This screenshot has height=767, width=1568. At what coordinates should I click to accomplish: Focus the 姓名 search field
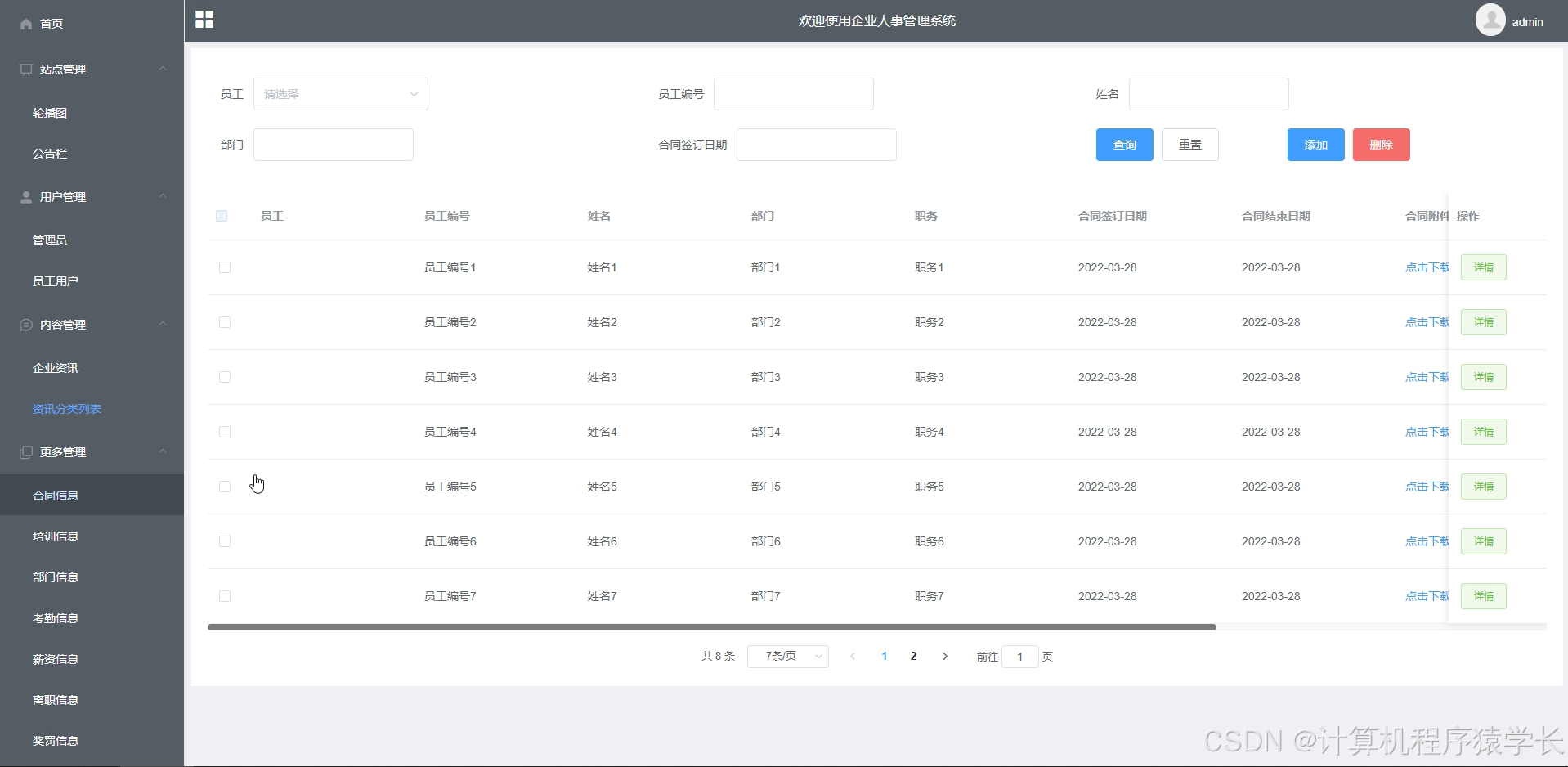1208,94
